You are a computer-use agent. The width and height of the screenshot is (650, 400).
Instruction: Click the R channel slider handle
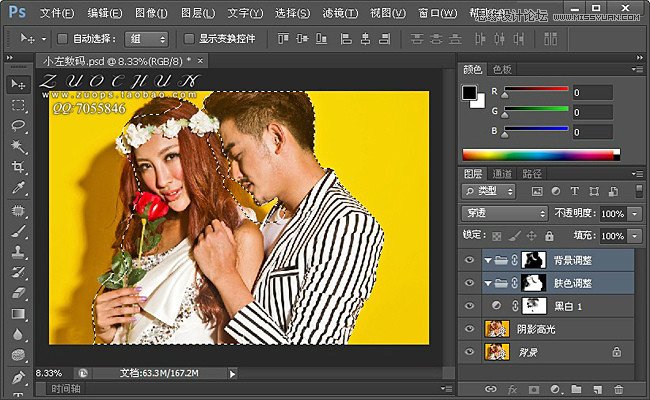click(504, 95)
